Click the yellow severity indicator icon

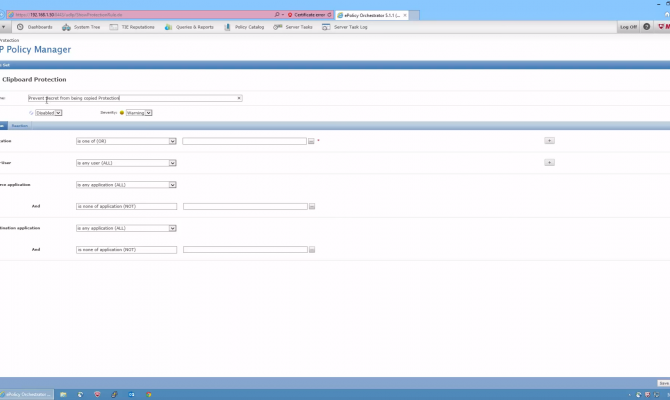(x=122, y=113)
